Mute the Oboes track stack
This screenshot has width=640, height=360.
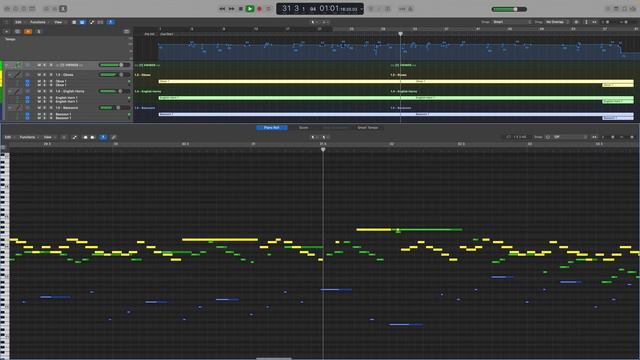39,75
